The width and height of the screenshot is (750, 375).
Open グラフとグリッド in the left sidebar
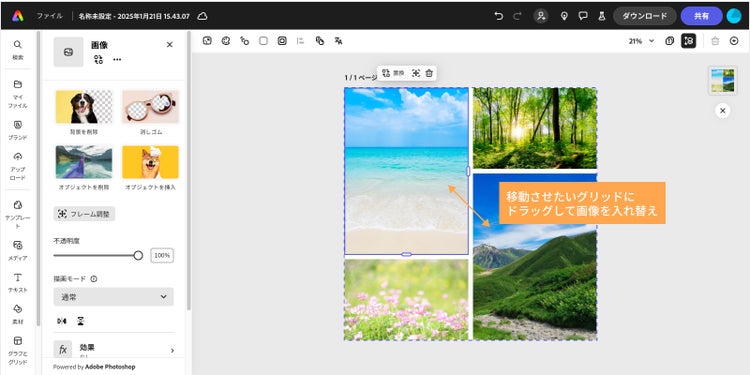coord(18,351)
